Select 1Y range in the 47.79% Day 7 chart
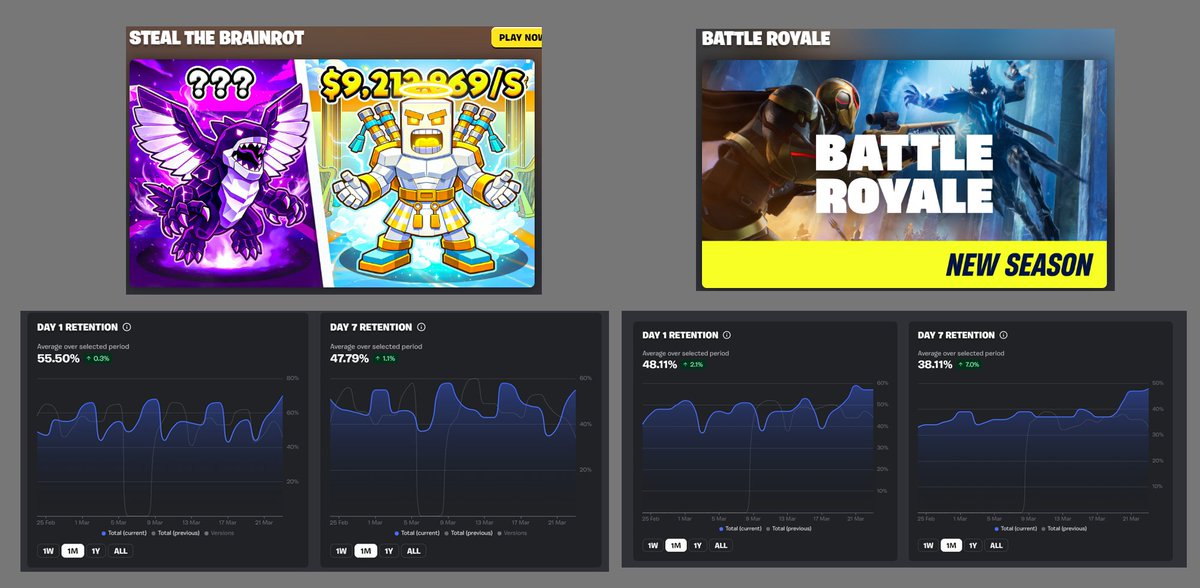1200x588 pixels. [x=389, y=551]
